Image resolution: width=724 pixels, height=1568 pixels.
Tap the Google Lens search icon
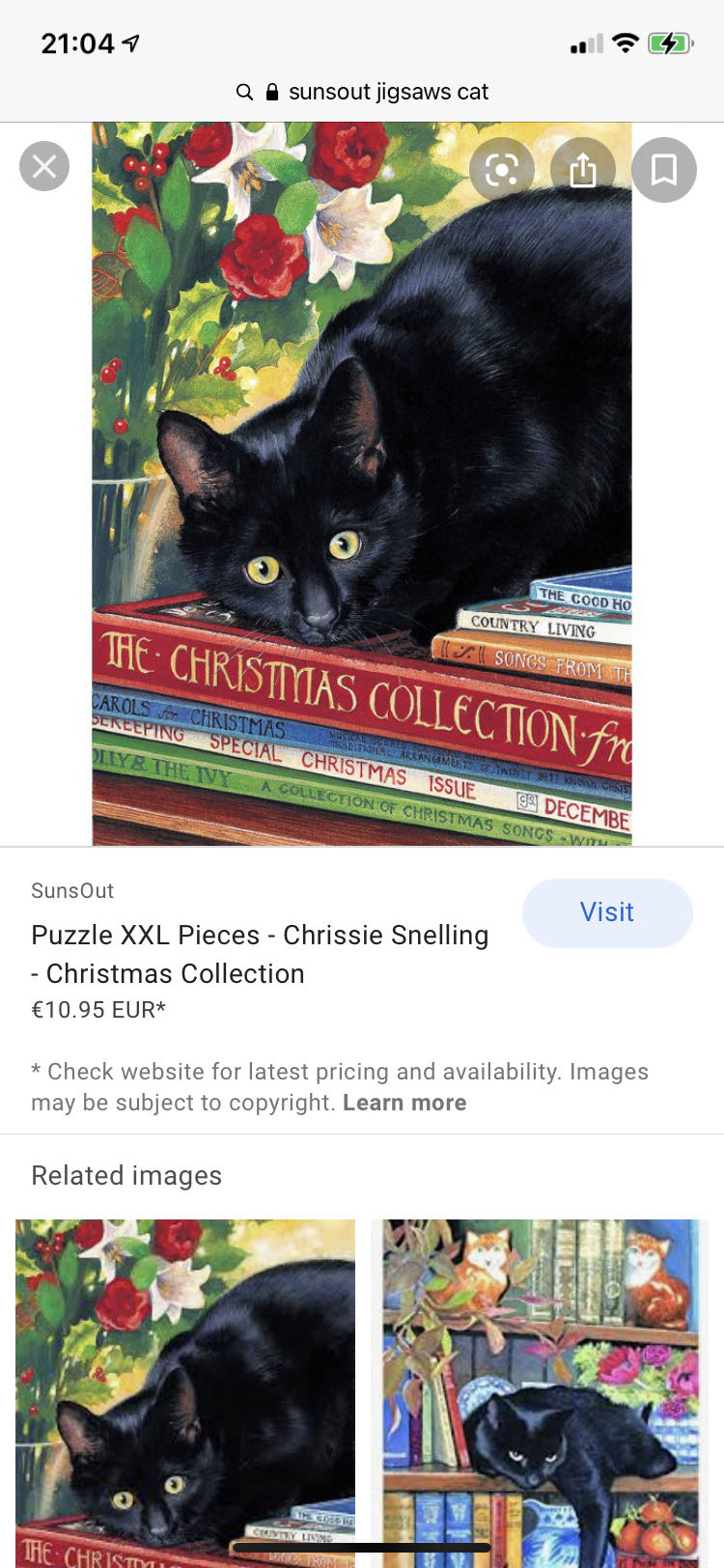[x=502, y=170]
